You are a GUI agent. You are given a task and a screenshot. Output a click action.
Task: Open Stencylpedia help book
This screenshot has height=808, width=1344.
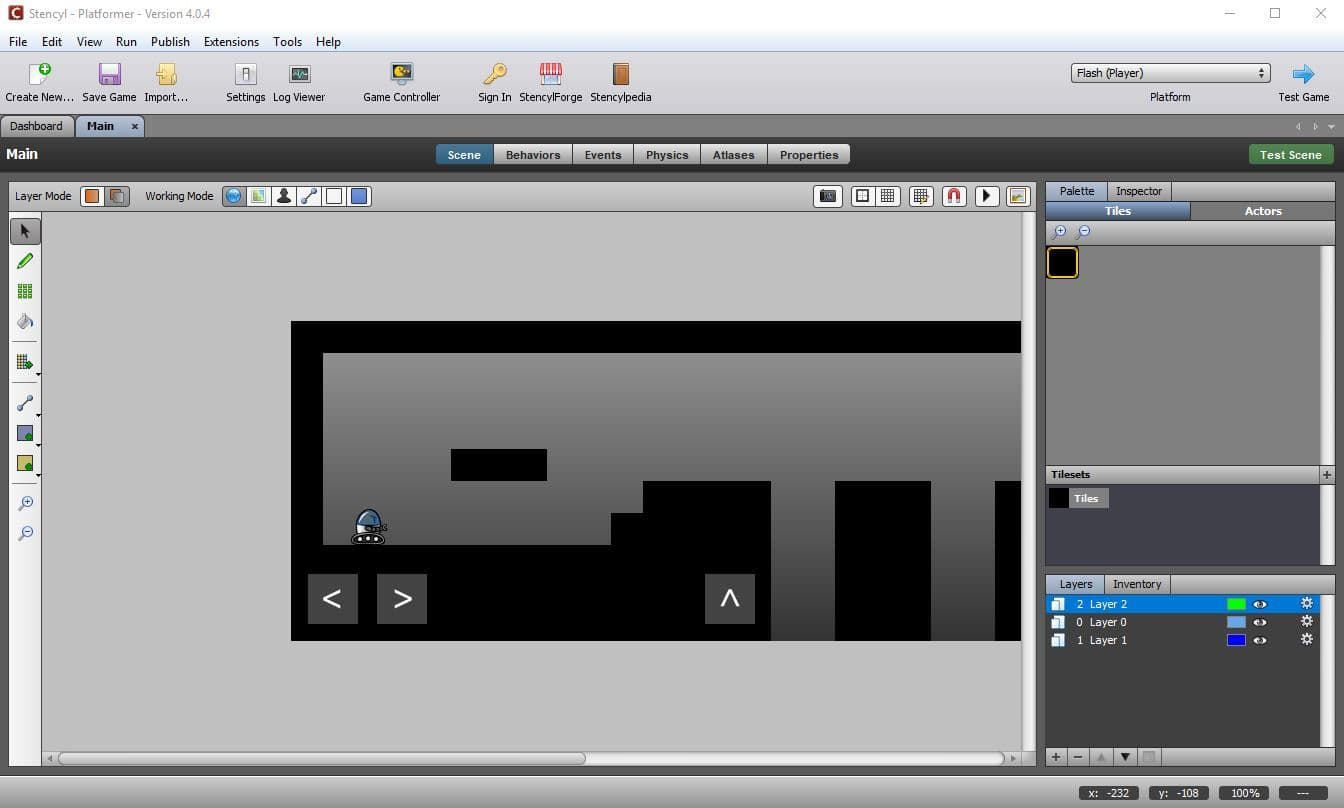click(621, 82)
